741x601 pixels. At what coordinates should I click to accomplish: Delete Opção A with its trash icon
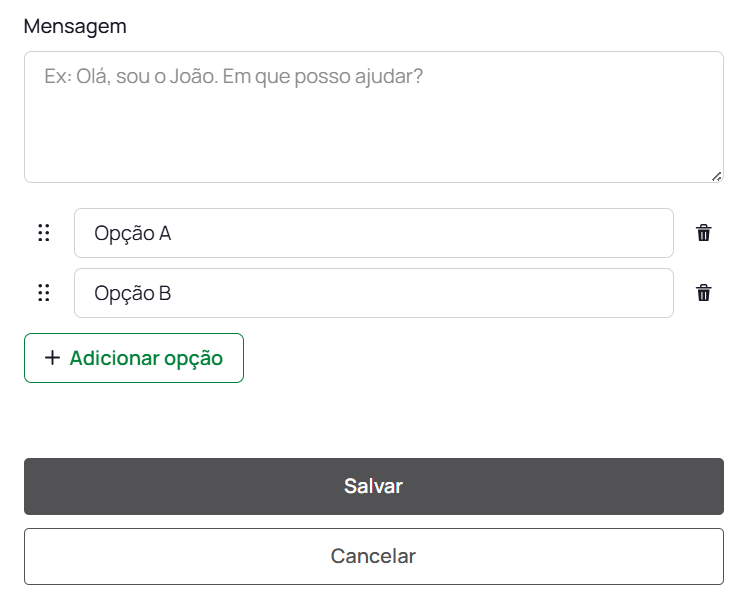click(704, 233)
